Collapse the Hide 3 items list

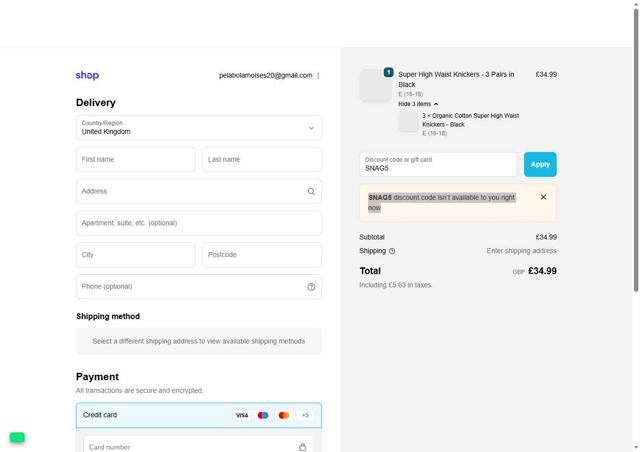click(x=418, y=104)
